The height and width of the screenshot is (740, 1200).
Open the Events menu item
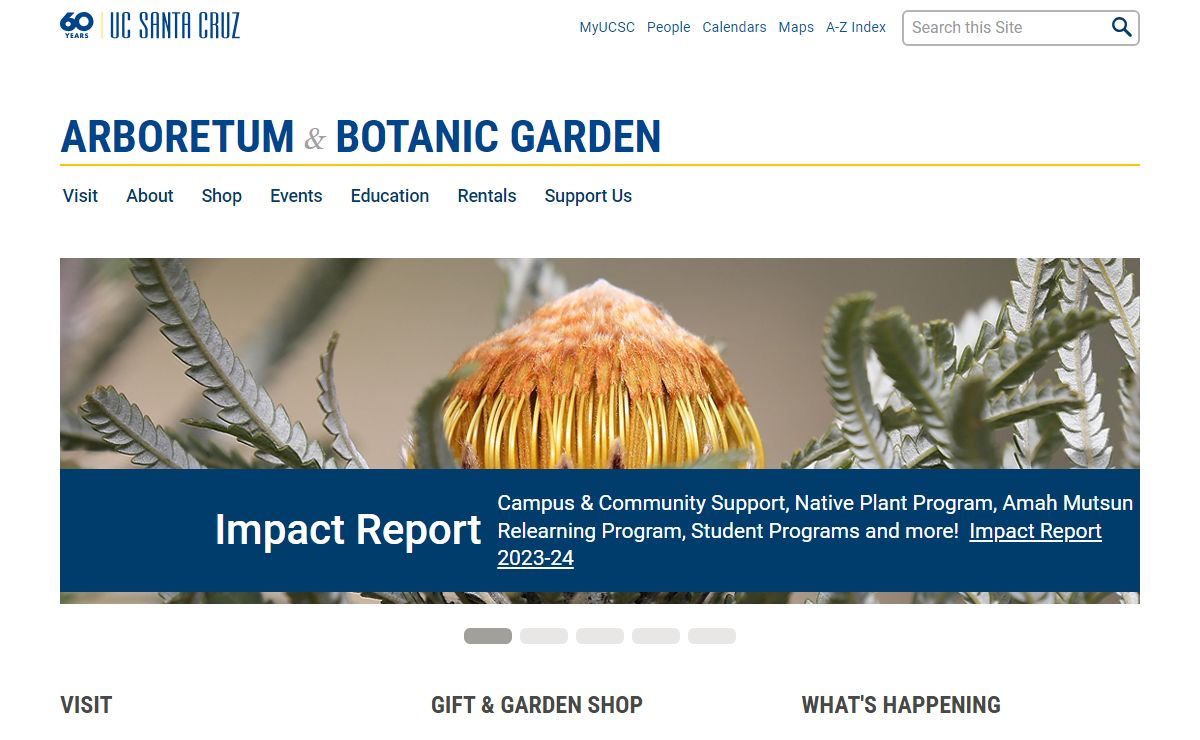click(x=296, y=196)
